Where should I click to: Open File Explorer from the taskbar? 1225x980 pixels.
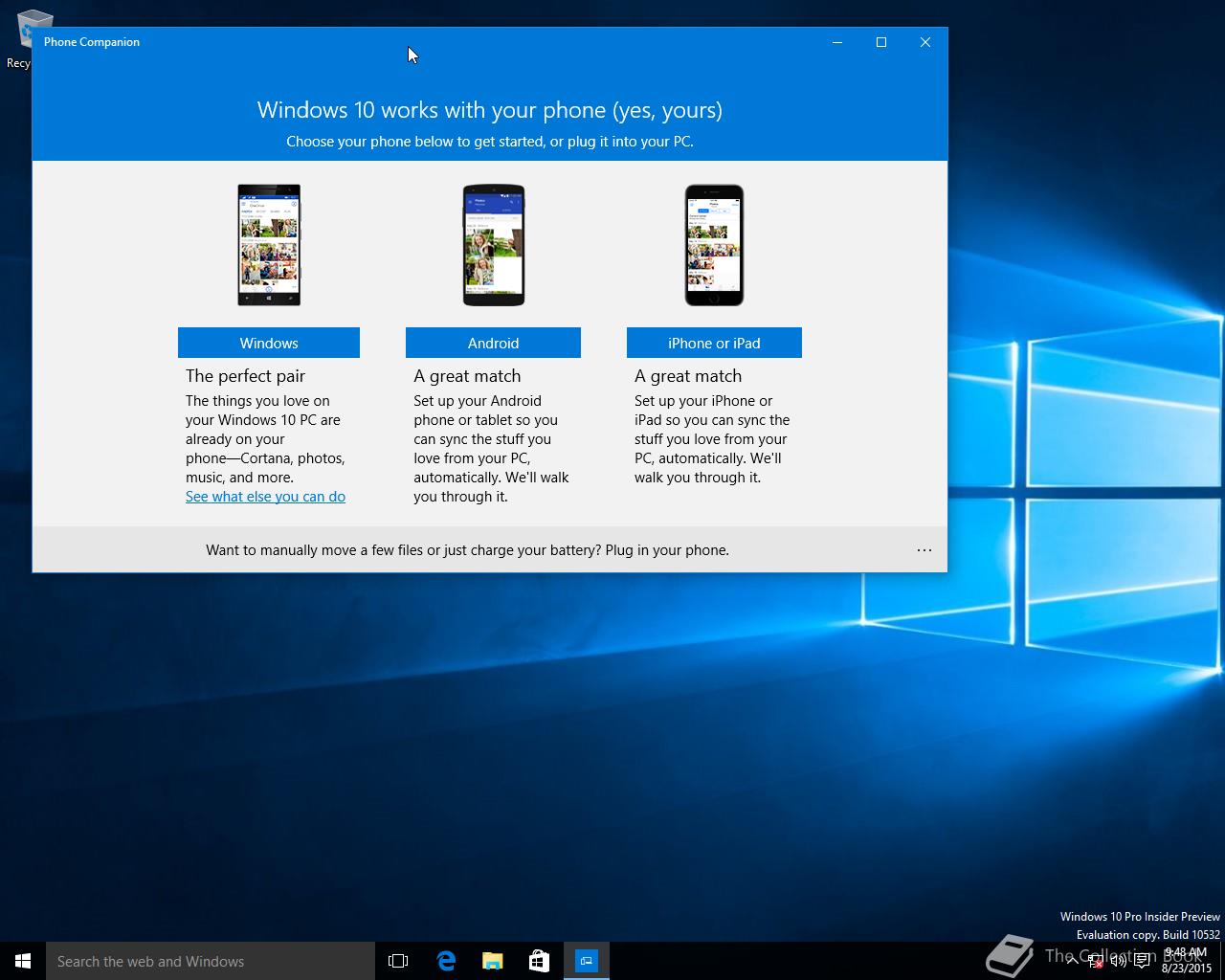point(493,961)
